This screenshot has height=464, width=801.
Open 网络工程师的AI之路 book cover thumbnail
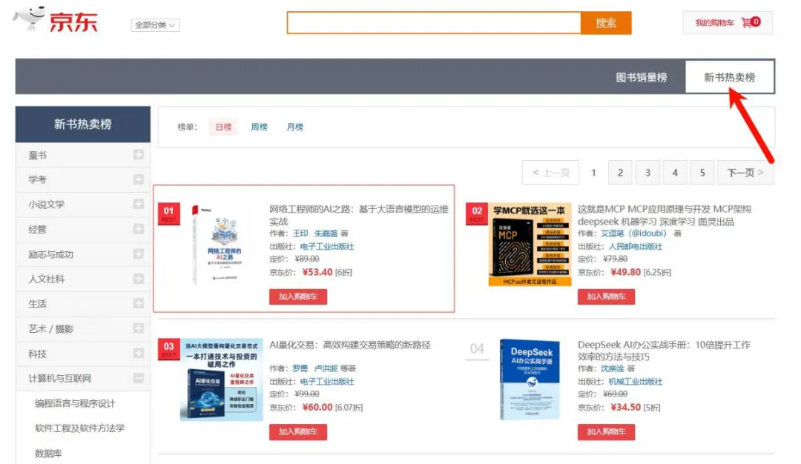221,245
